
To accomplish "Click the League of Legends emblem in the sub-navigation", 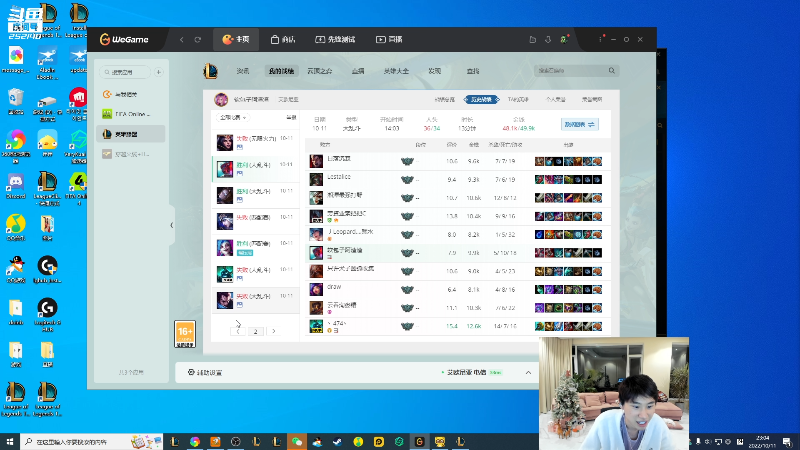I will pos(210,71).
